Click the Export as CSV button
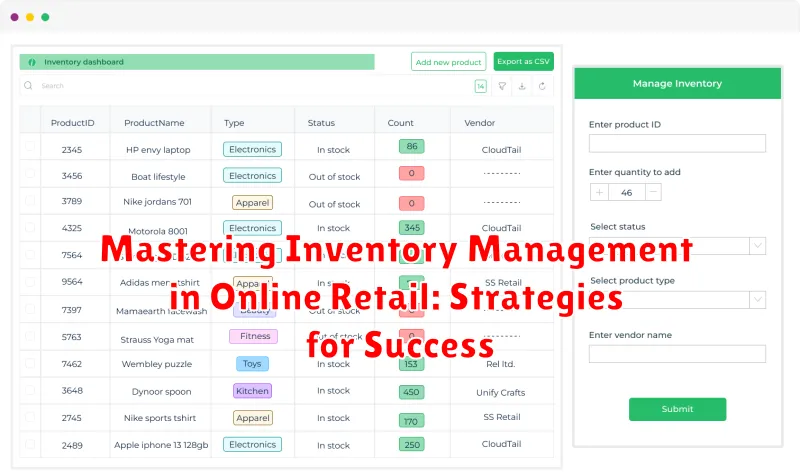The image size is (800, 476). [523, 62]
